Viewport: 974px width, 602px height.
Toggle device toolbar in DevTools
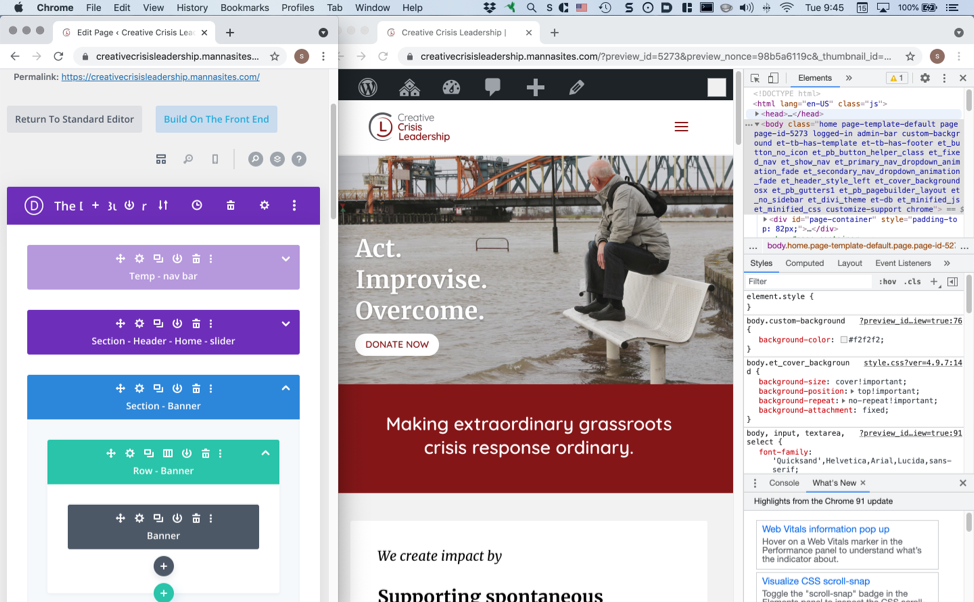coord(773,78)
